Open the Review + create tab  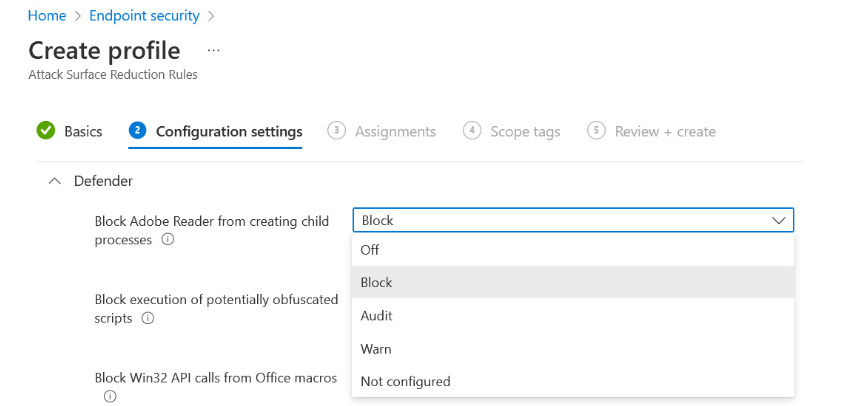665,131
